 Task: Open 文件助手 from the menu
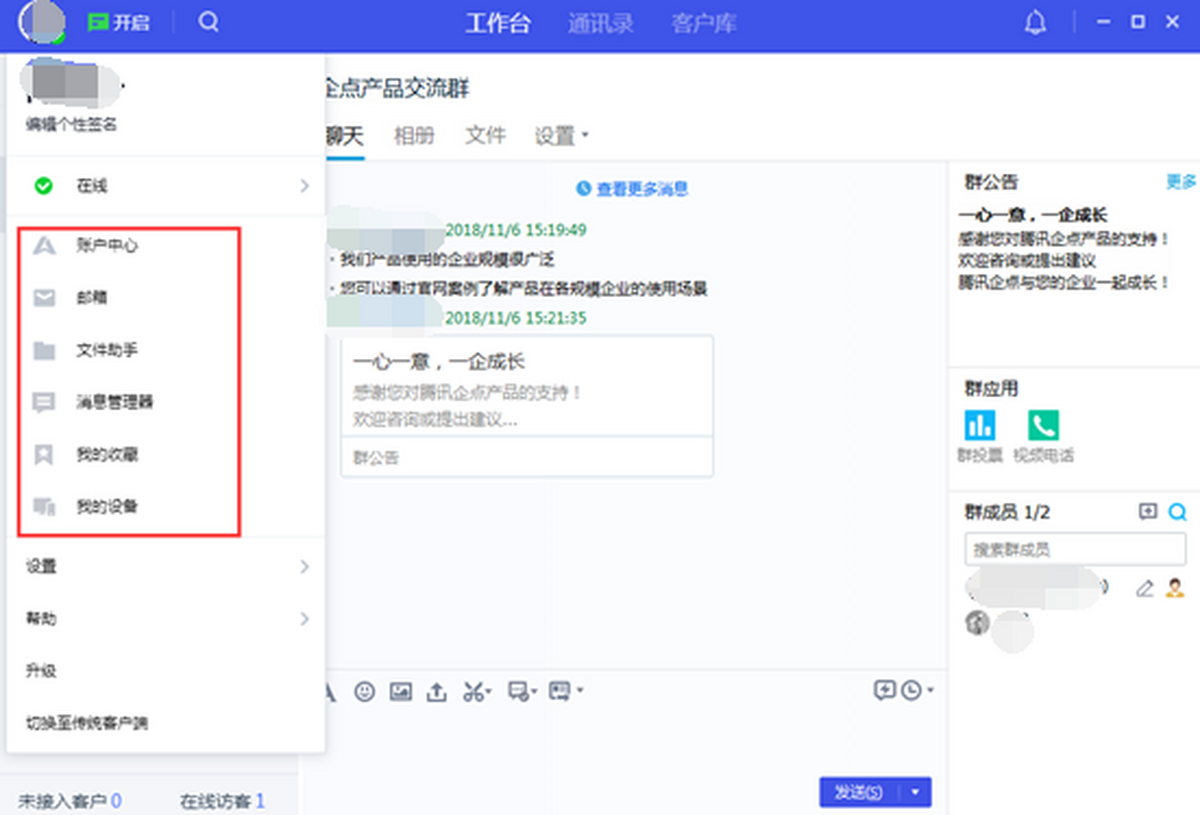[x=107, y=350]
